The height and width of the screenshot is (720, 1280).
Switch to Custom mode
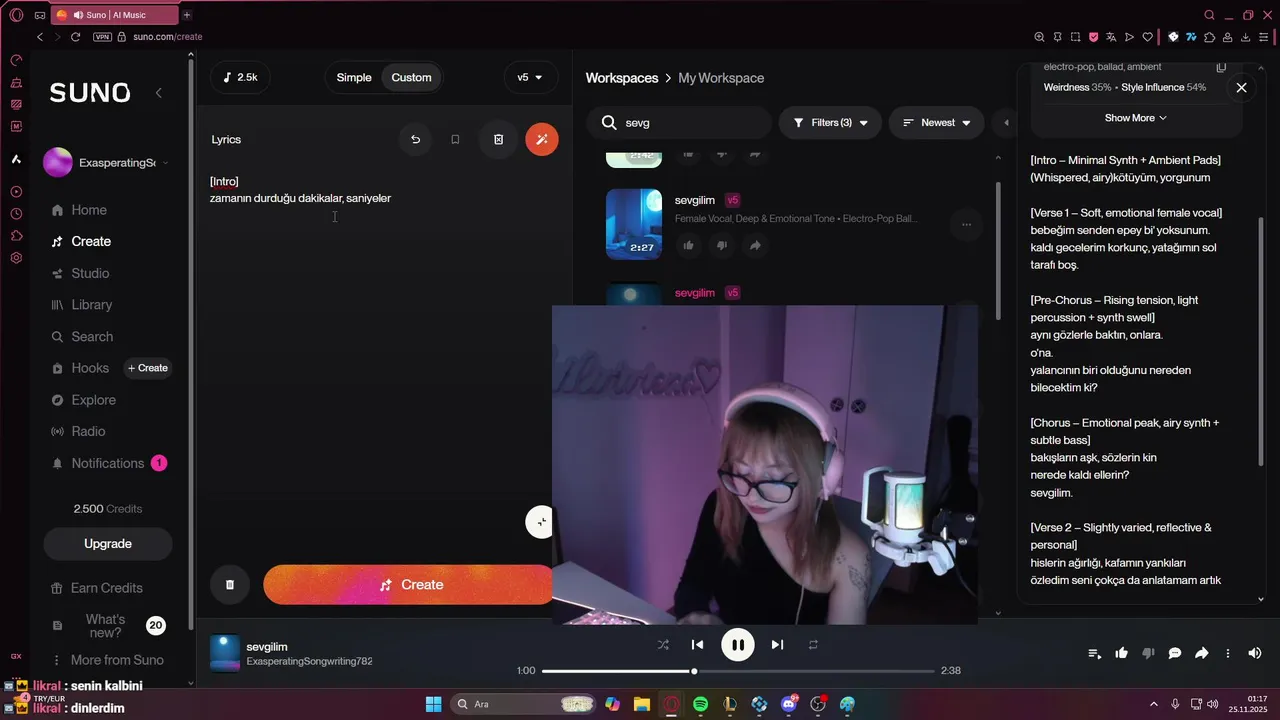(411, 77)
